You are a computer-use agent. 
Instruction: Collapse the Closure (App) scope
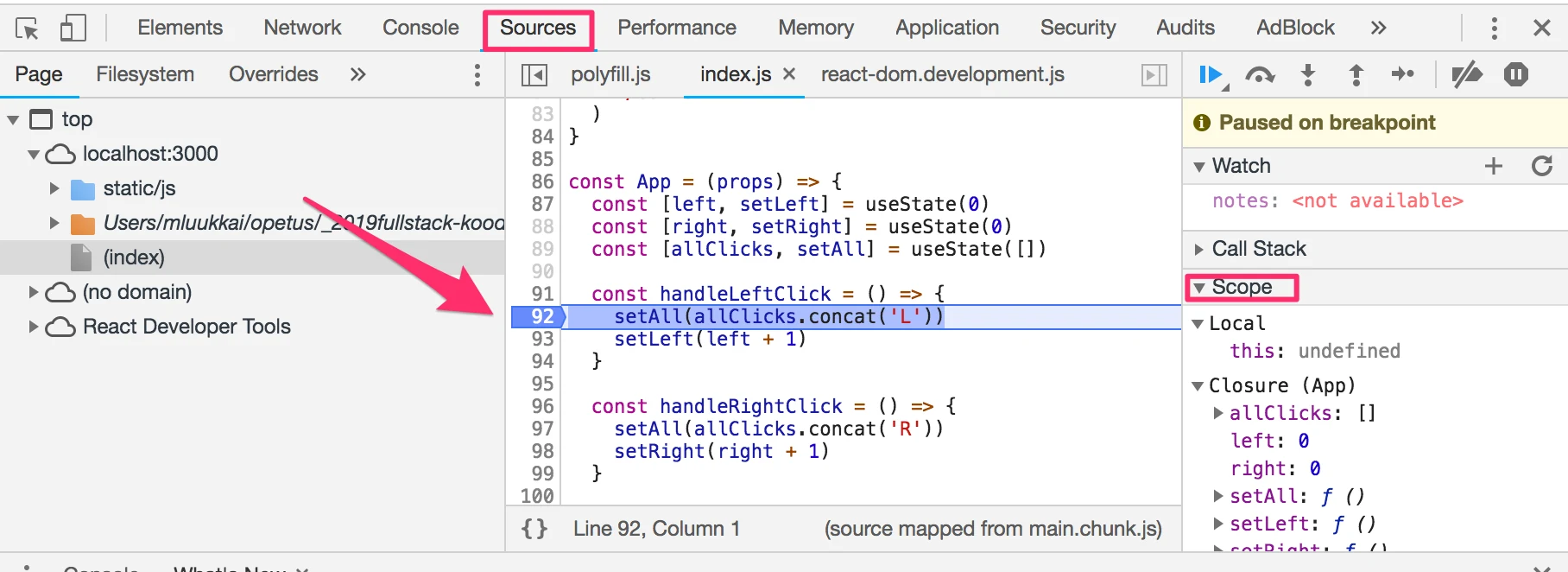1198,386
